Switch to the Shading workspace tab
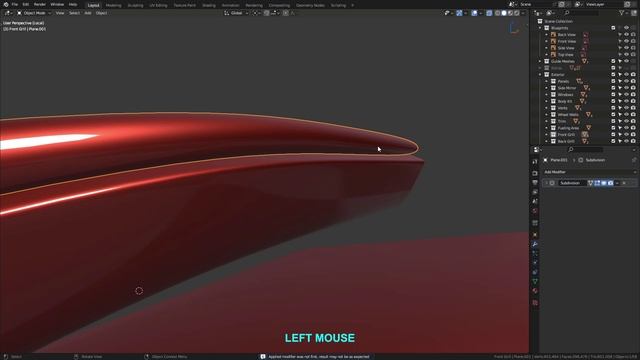Viewport: 640px width, 360px height. 209,5
